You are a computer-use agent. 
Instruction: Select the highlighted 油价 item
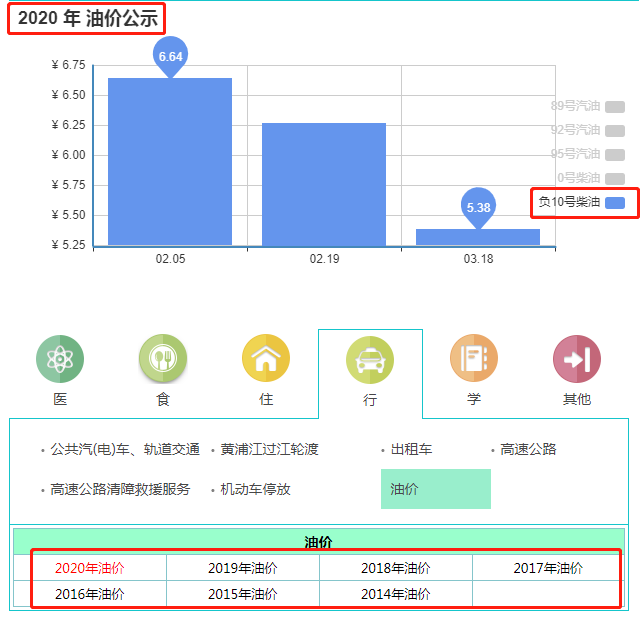[x=436, y=489]
